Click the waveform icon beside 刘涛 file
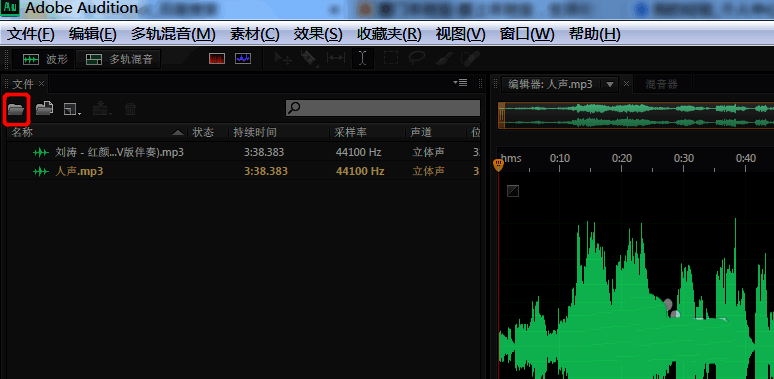The width and height of the screenshot is (774, 379). point(41,152)
